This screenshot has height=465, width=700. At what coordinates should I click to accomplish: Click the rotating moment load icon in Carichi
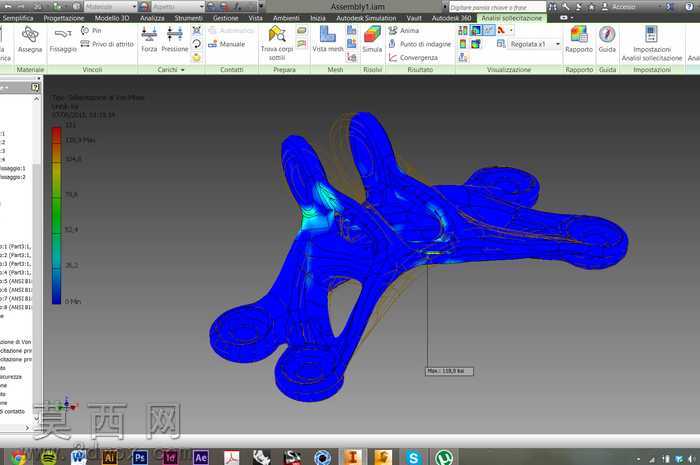pyautogui.click(x=196, y=44)
